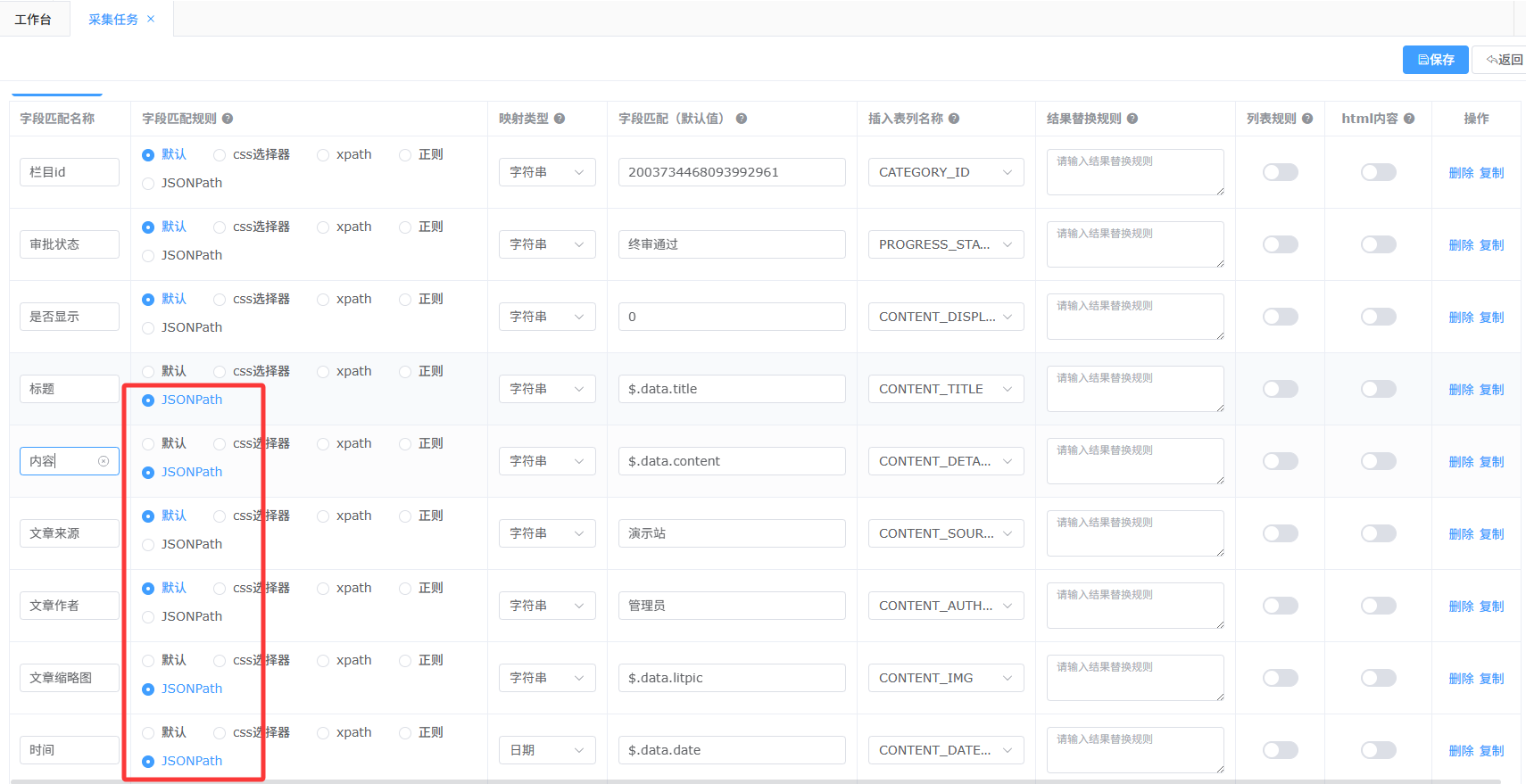Select the 采集任务 tab

pyautogui.click(x=112, y=19)
